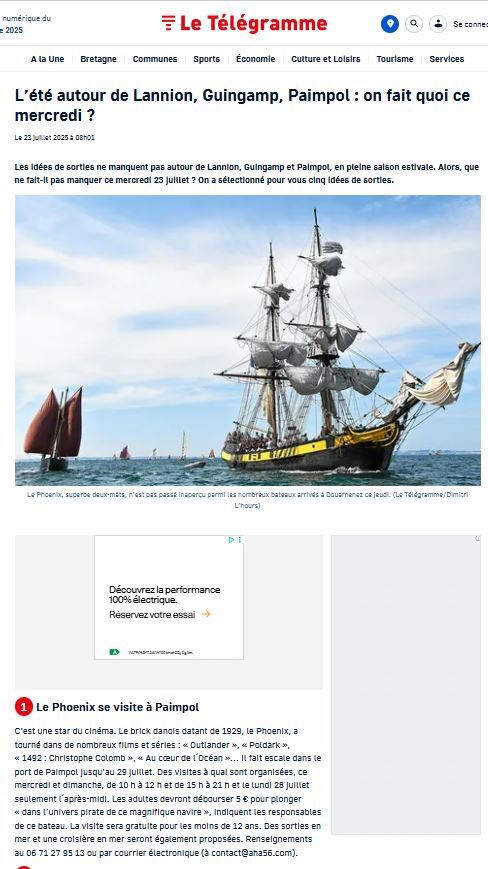Click the user account icon
Image resolution: width=488 pixels, height=869 pixels.
438,24
